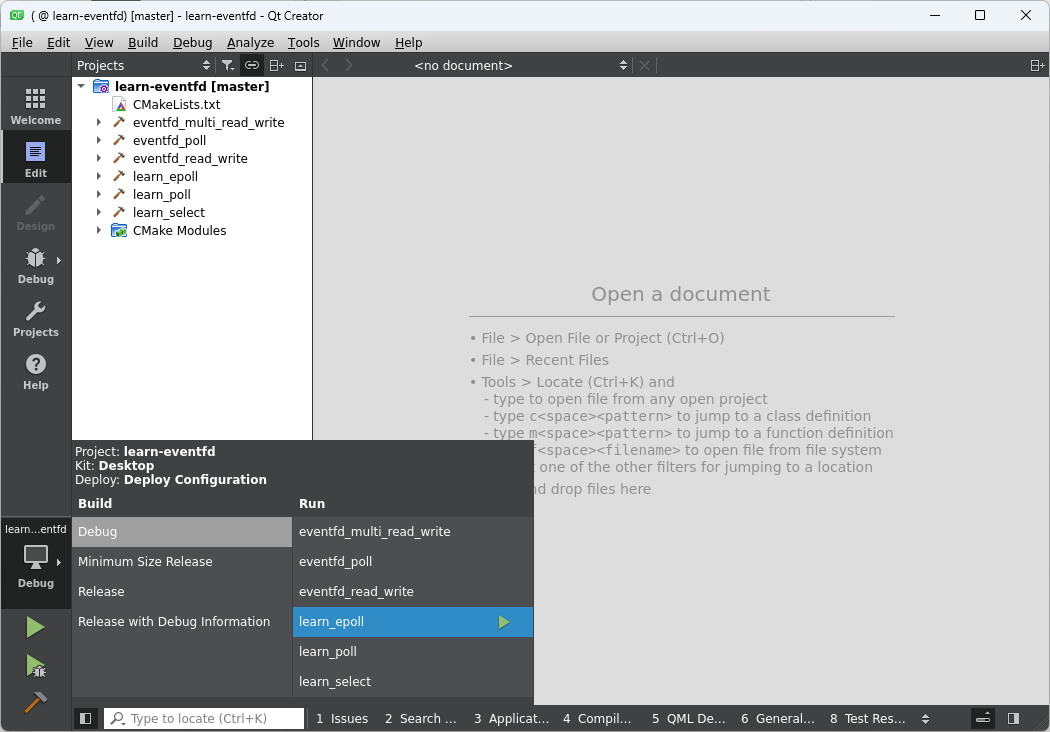
Task: Open the QML Debugger Console pane
Action: pos(688,719)
